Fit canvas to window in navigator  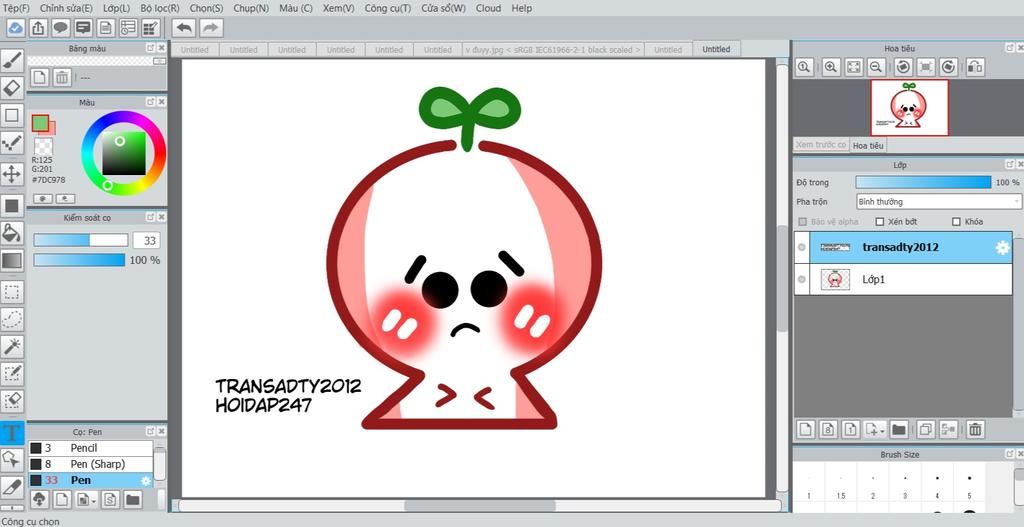coord(854,67)
